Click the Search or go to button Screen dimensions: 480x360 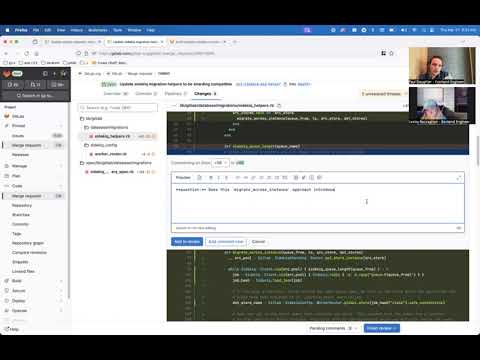click(35, 96)
